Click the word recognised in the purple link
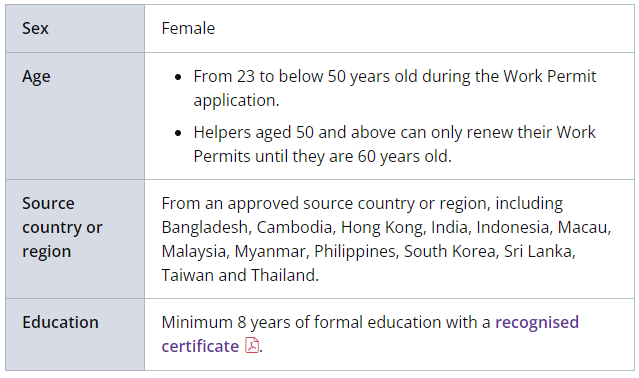This screenshot has height=378, width=639. (537, 322)
